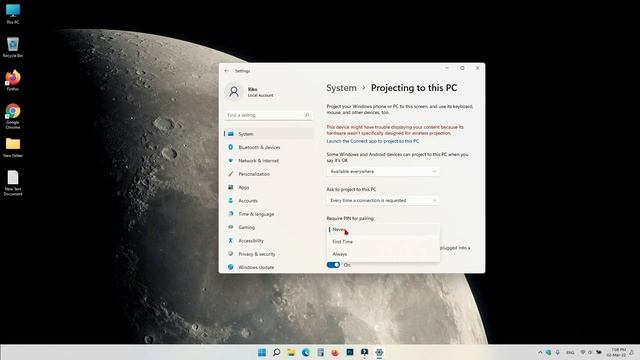Image resolution: width=640 pixels, height=360 pixels.
Task: Open This PC desktop icon
Action: coord(13,13)
